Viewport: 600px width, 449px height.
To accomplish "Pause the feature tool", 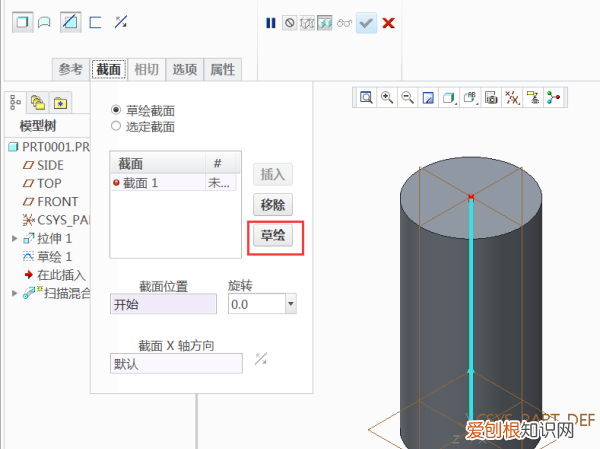I will [271, 23].
